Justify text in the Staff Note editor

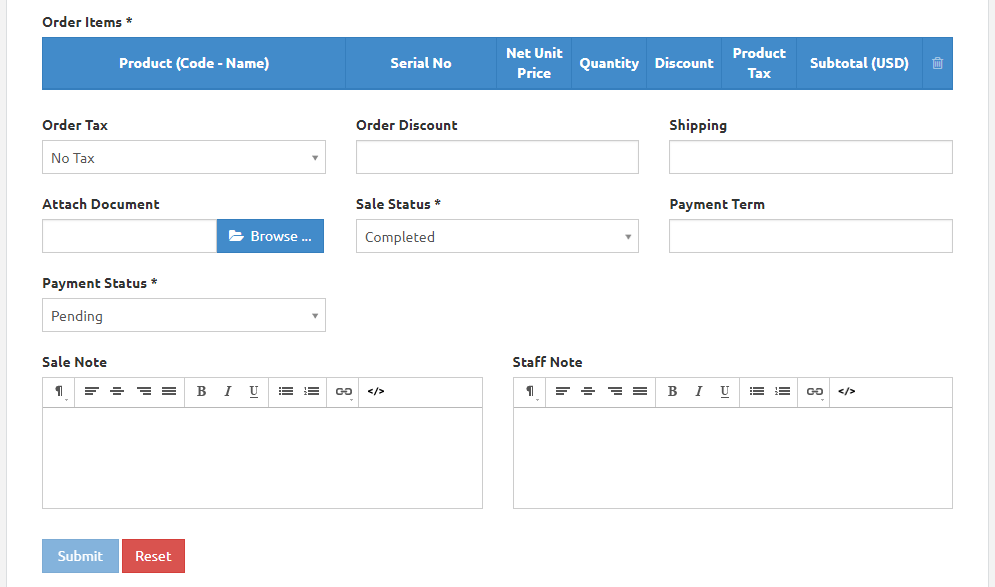(640, 391)
